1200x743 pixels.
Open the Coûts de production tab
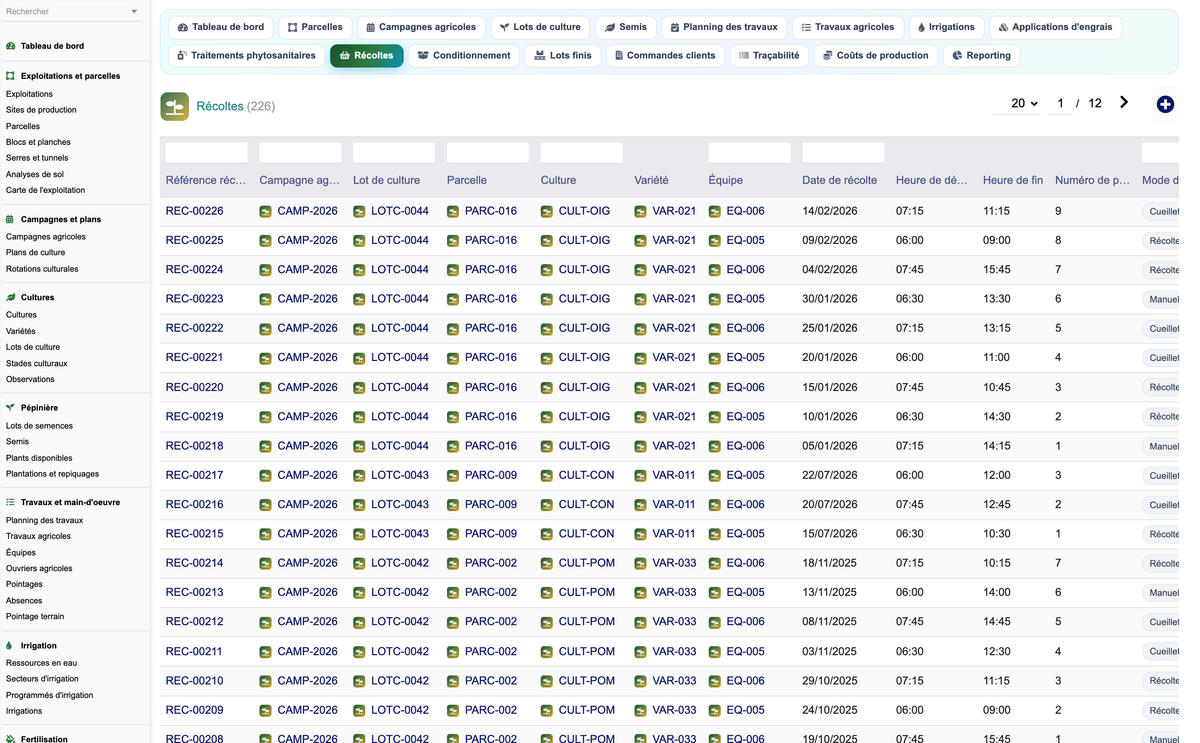tap(875, 55)
